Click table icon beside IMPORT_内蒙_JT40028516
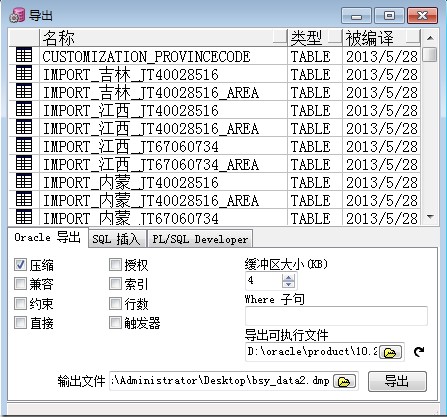 click(x=24, y=181)
